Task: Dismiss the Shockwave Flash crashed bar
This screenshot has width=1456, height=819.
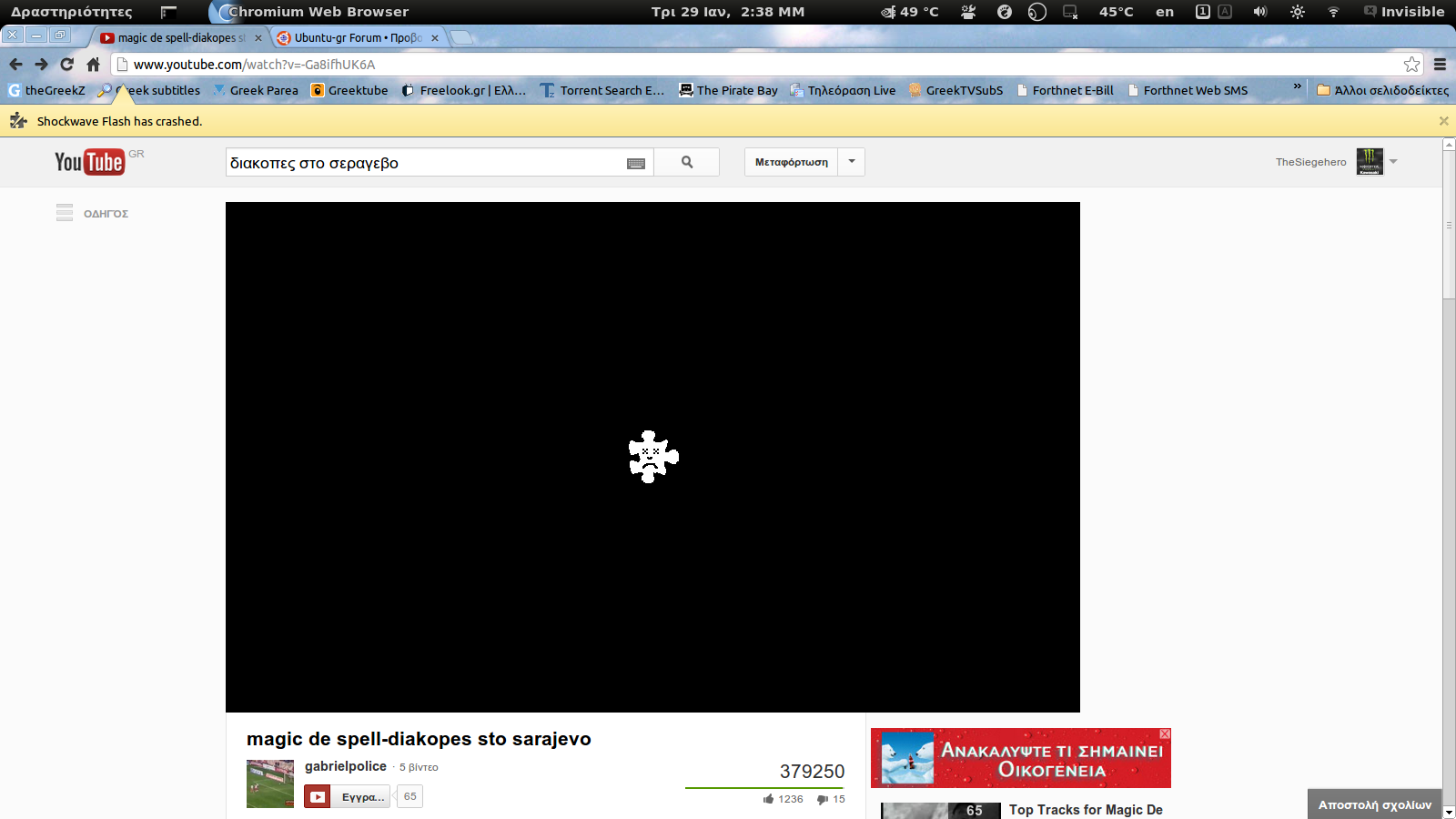Action: pyautogui.click(x=1443, y=121)
